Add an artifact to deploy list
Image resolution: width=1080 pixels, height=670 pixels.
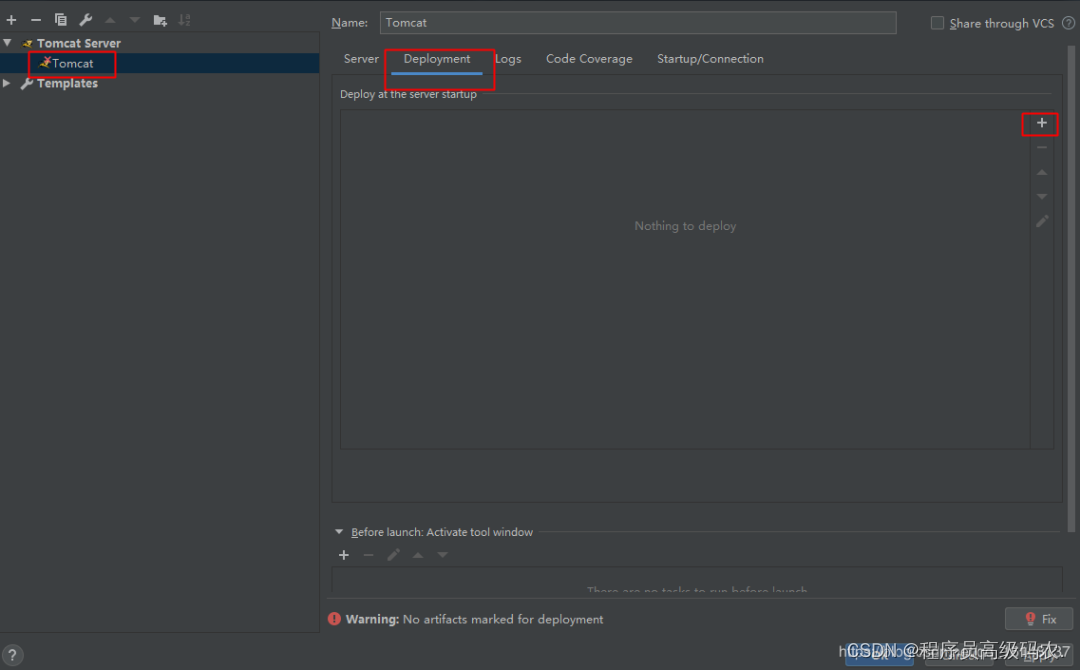(x=1041, y=123)
